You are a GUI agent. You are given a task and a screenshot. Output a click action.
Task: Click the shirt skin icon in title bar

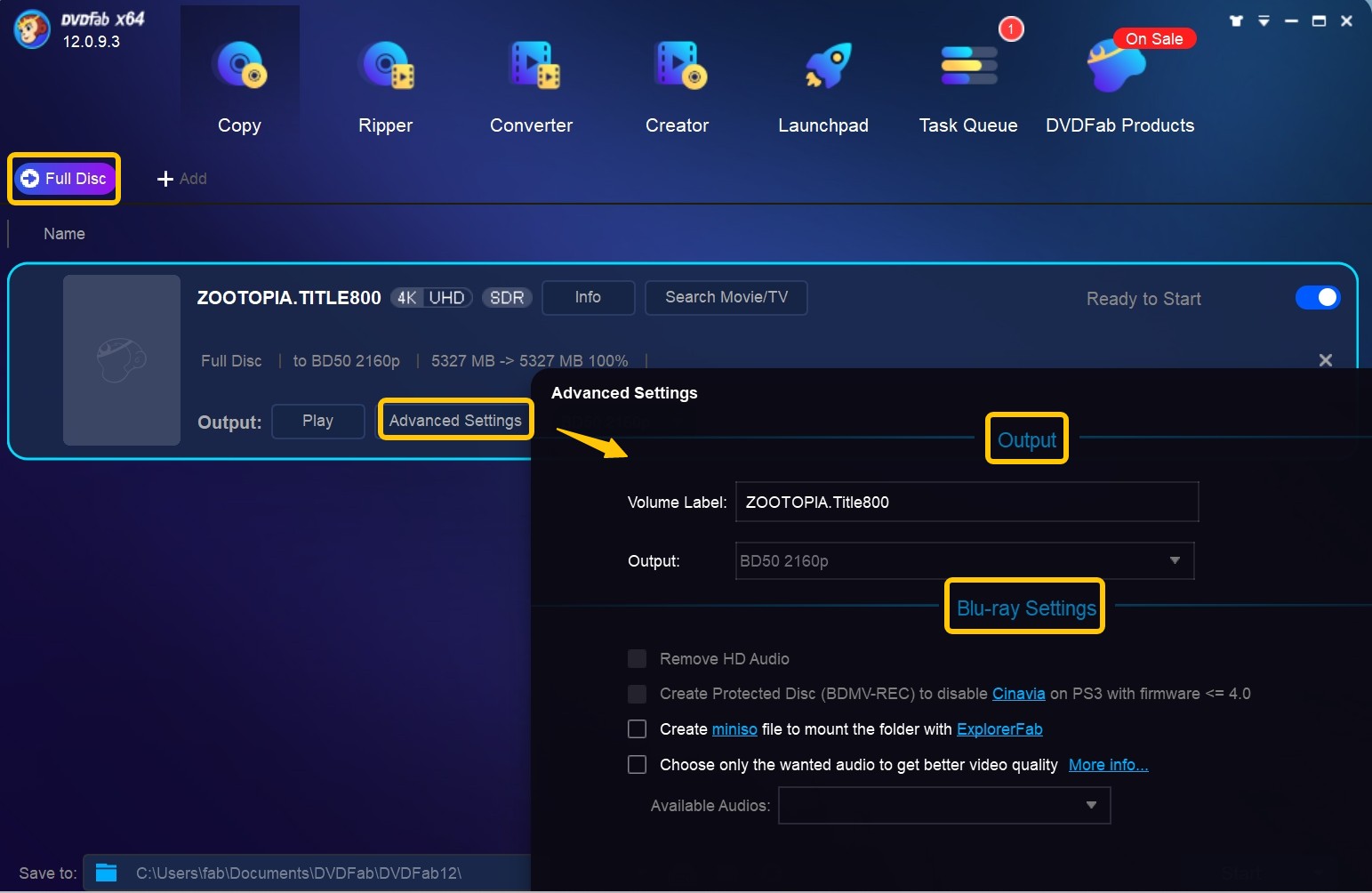1236,20
